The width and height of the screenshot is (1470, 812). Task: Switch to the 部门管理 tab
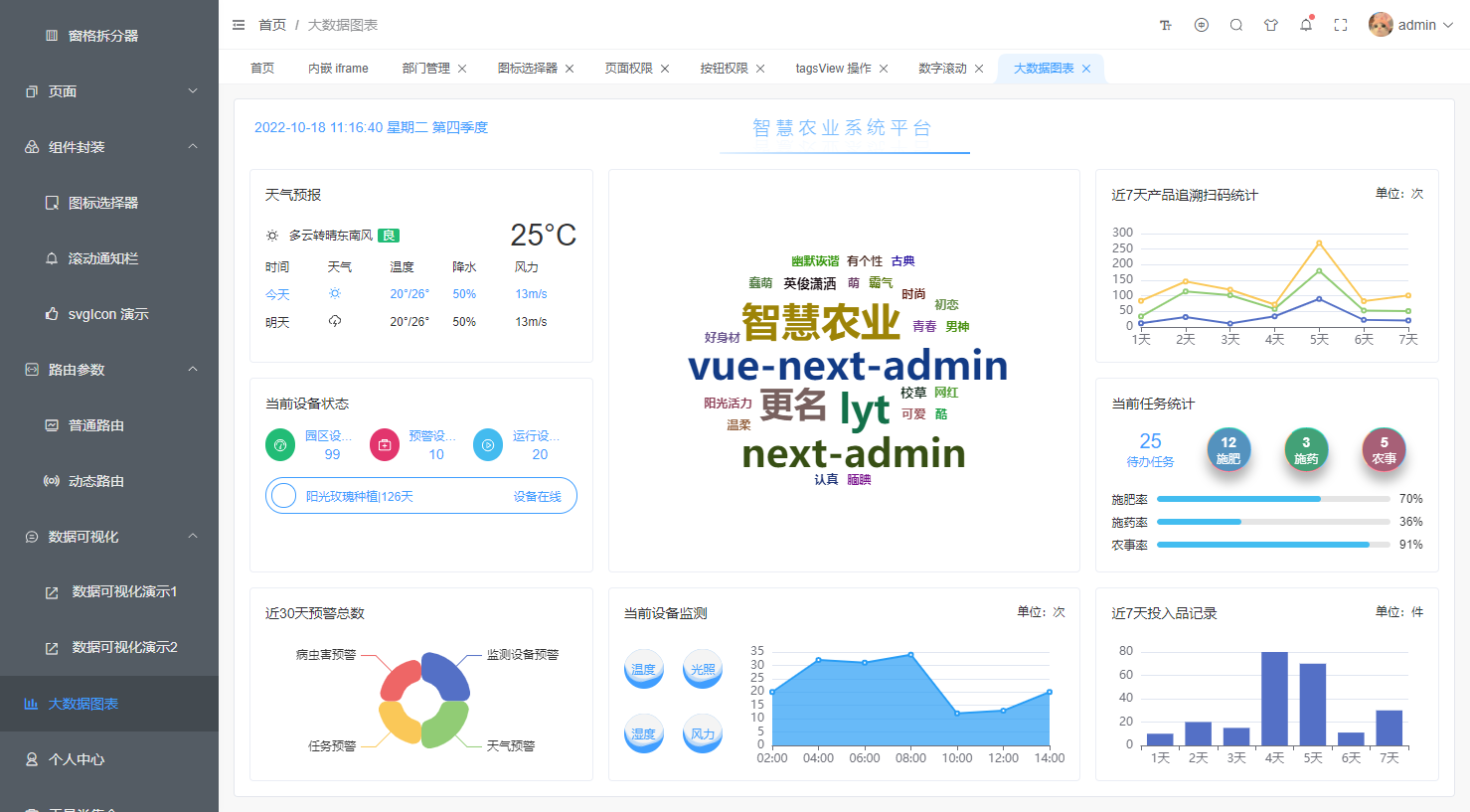[x=426, y=69]
